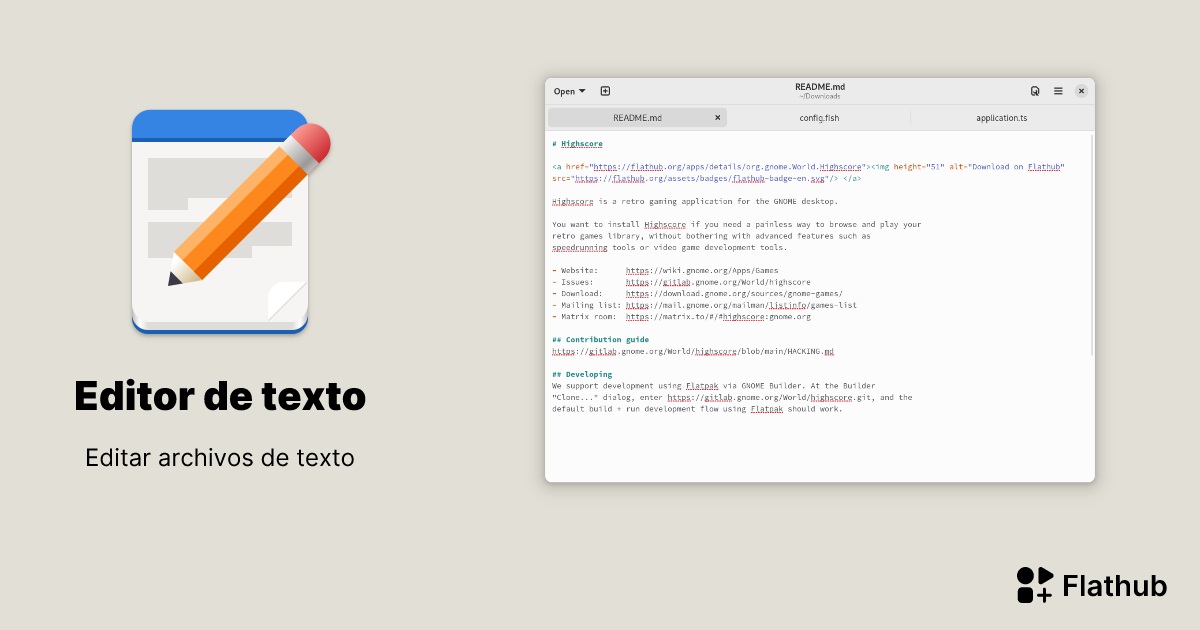Click the document search magnifier icon
The width and height of the screenshot is (1200, 630).
coord(1035,90)
